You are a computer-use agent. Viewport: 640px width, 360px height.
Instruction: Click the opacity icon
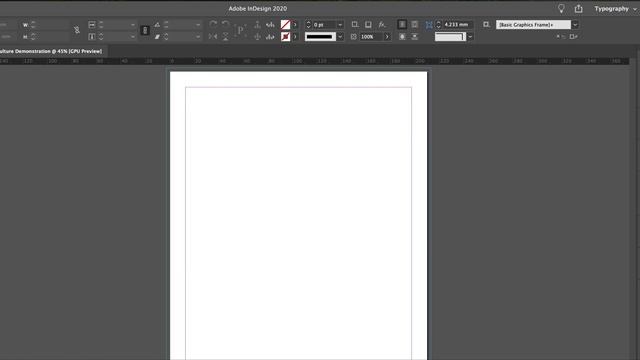coord(353,37)
